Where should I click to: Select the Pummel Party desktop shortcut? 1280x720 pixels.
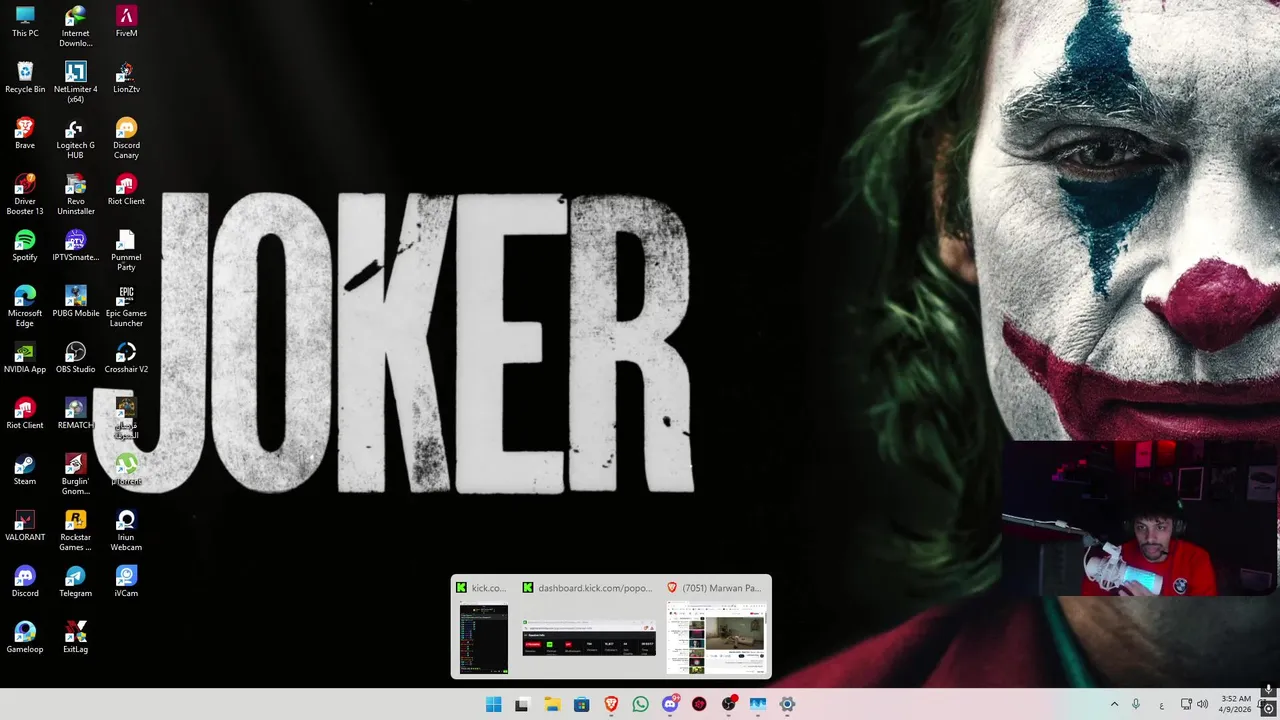tap(126, 250)
